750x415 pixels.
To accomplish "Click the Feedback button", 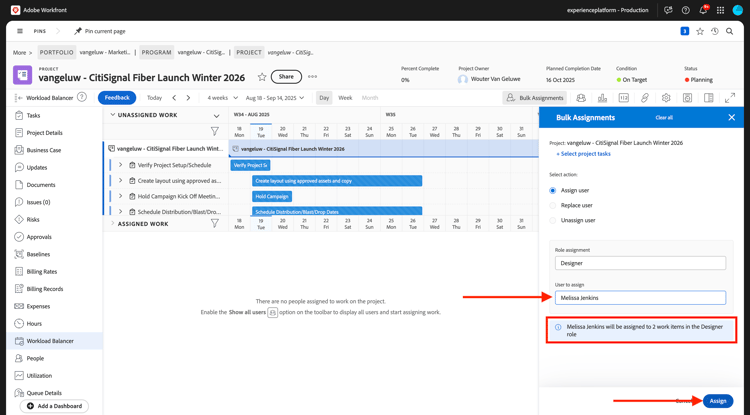I will 117,98.
